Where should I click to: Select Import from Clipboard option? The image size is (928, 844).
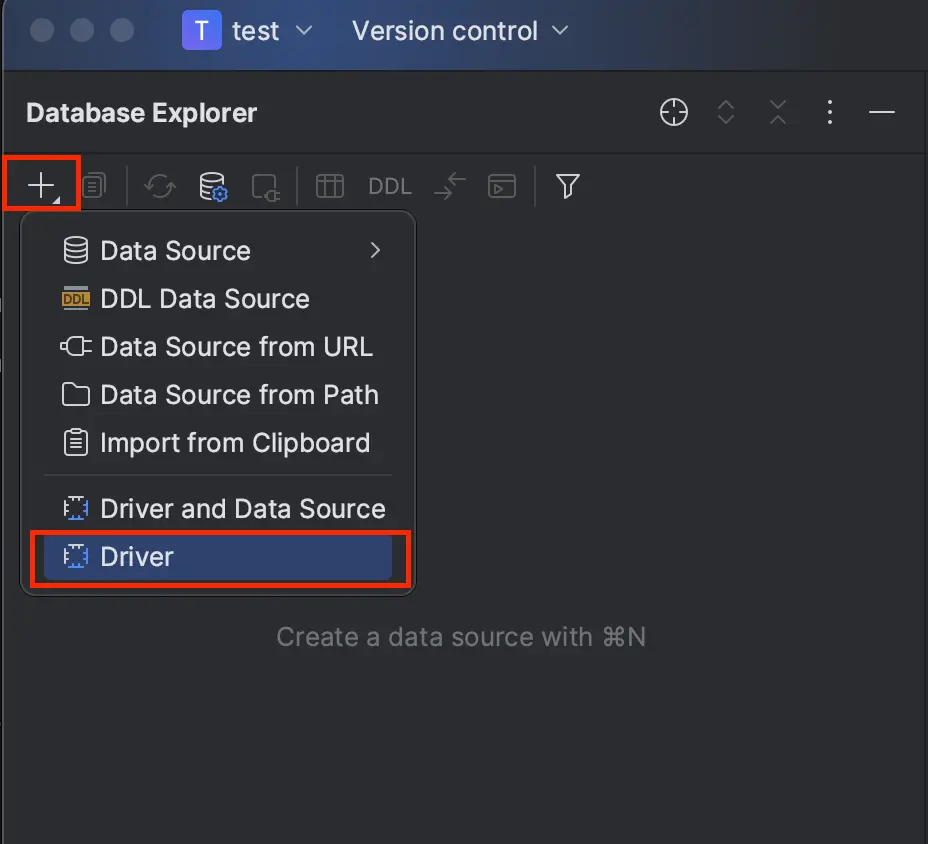218,443
